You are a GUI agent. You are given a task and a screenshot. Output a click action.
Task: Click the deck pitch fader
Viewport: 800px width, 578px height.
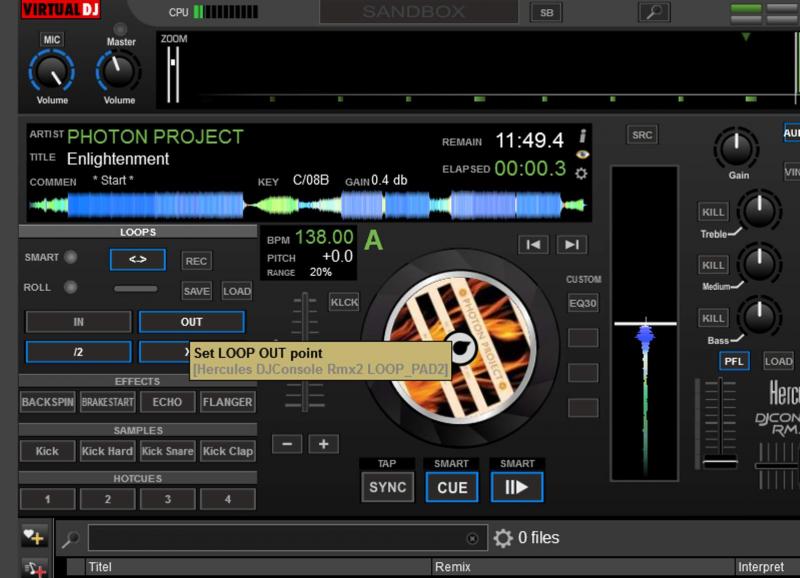[x=305, y=352]
